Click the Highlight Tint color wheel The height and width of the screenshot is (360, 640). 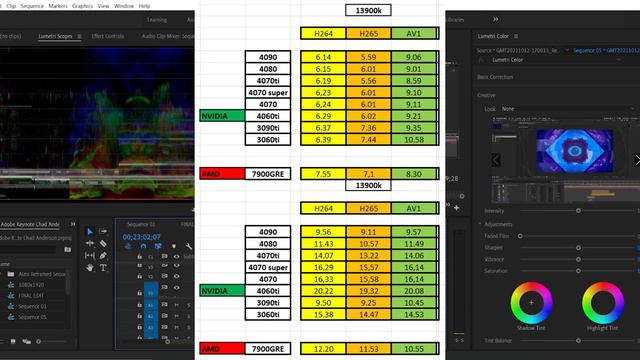[x=603, y=302]
